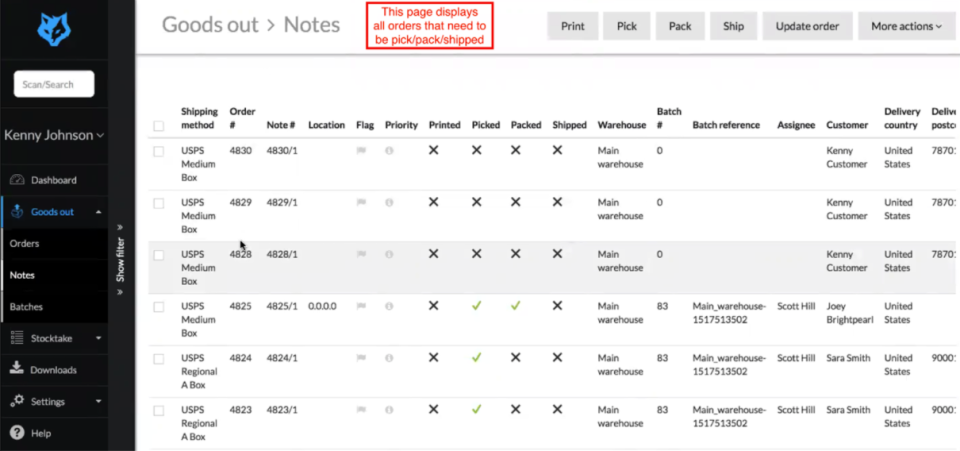Screen dimensions: 960x451
Task: Flag order 4828 note
Action: click(x=361, y=255)
